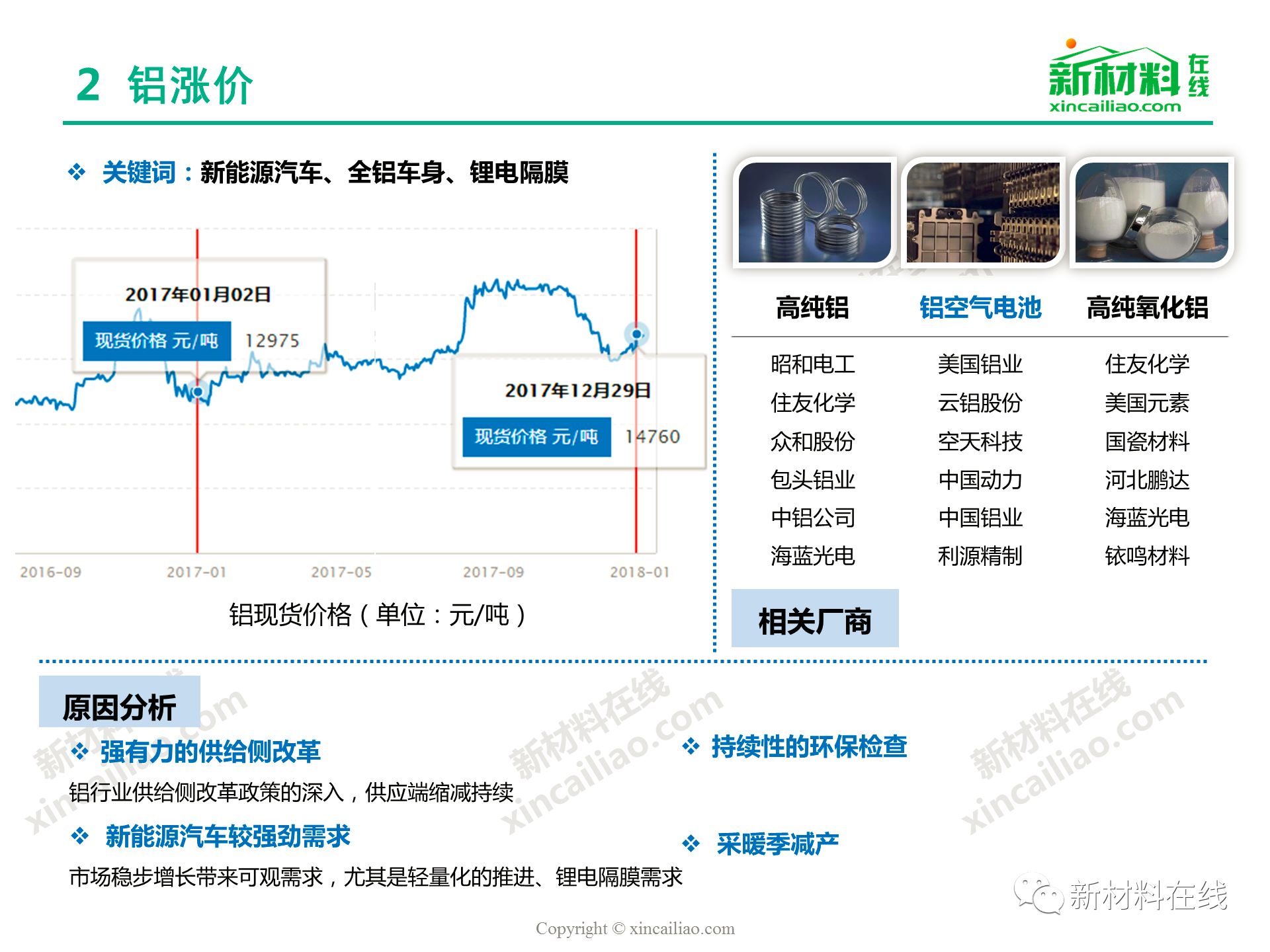
Task: Select 利源精制 in the vendor list
Action: 980,556
